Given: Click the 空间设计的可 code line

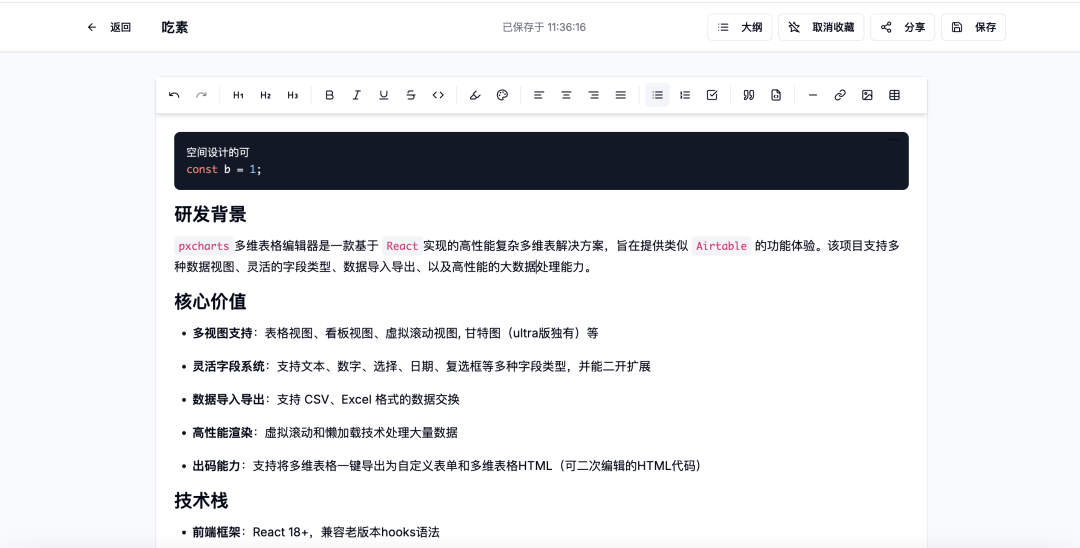Looking at the screenshot, I should click(218, 152).
